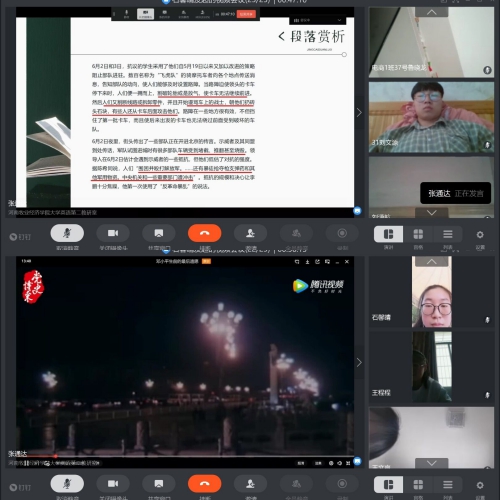The height and width of the screenshot is (500, 500).
Task: Open 邀请 invite under the fireworks video
Action: pos(250,484)
